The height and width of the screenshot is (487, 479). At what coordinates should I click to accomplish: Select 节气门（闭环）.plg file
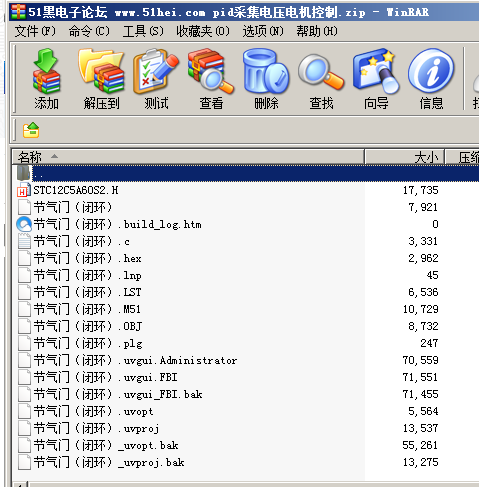pos(88,343)
